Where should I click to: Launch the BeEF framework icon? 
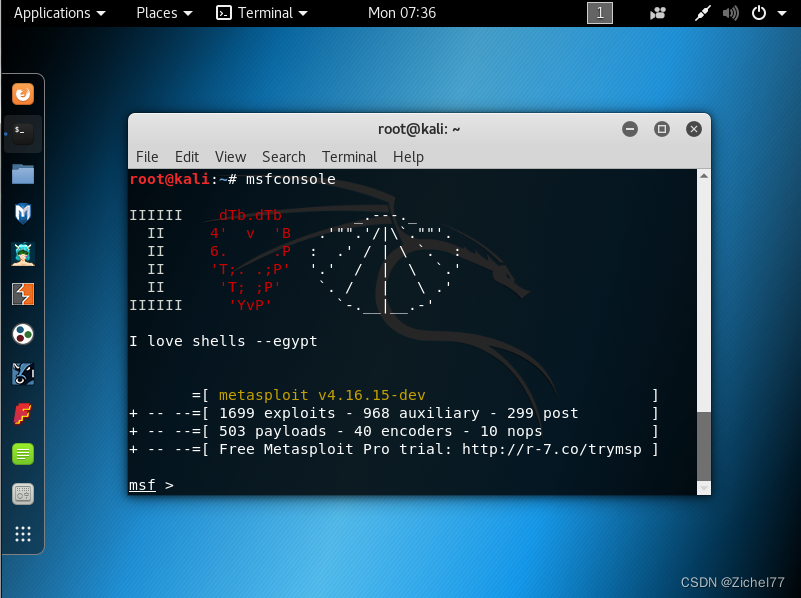[x=22, y=374]
